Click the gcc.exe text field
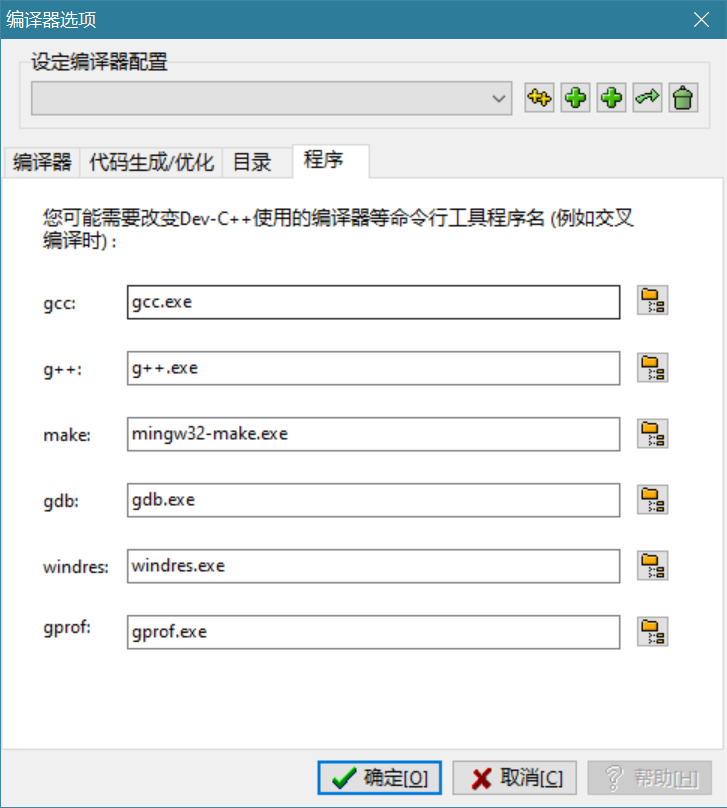727x808 pixels. pos(374,302)
